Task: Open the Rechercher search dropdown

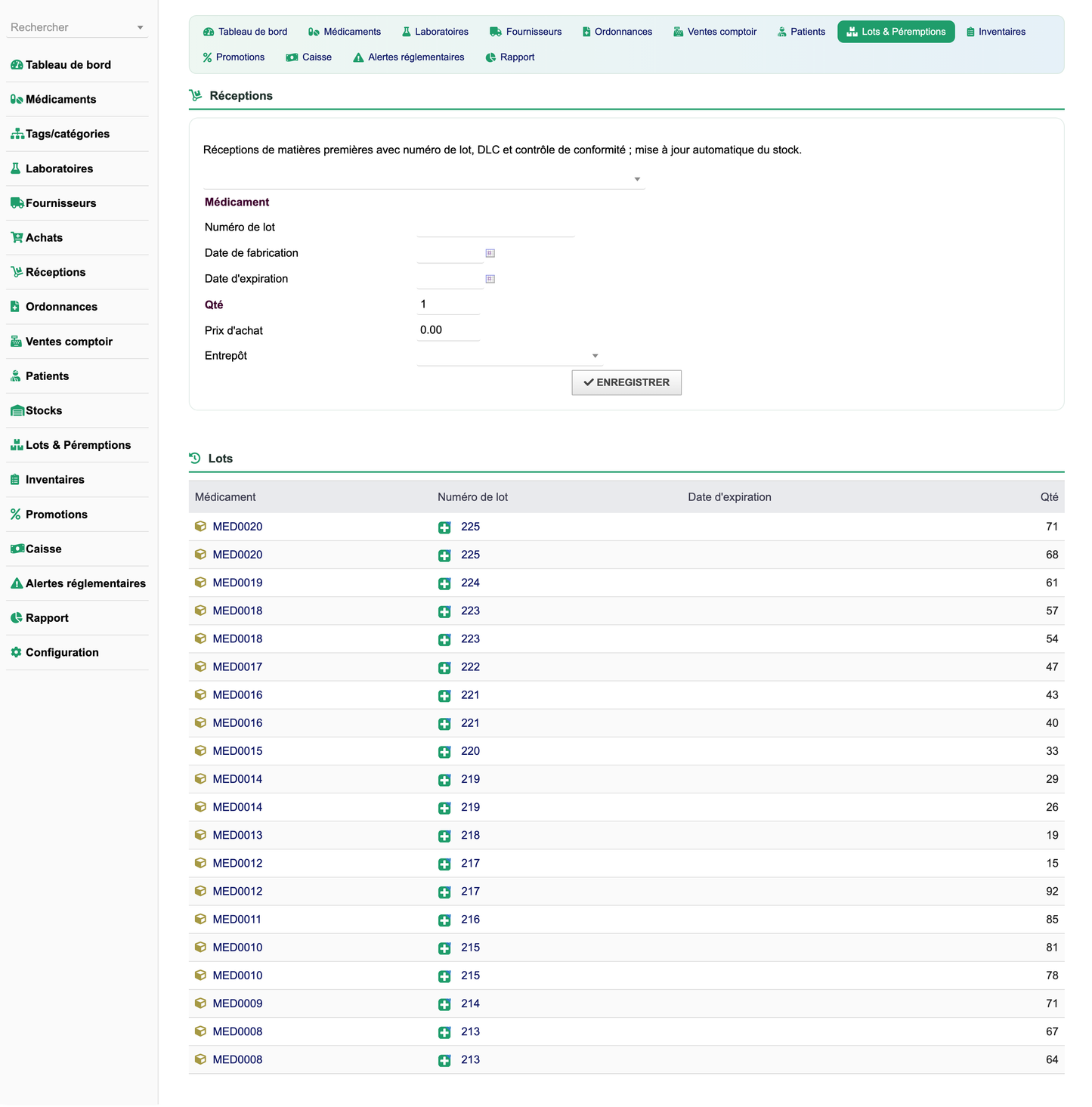Action: [77, 27]
